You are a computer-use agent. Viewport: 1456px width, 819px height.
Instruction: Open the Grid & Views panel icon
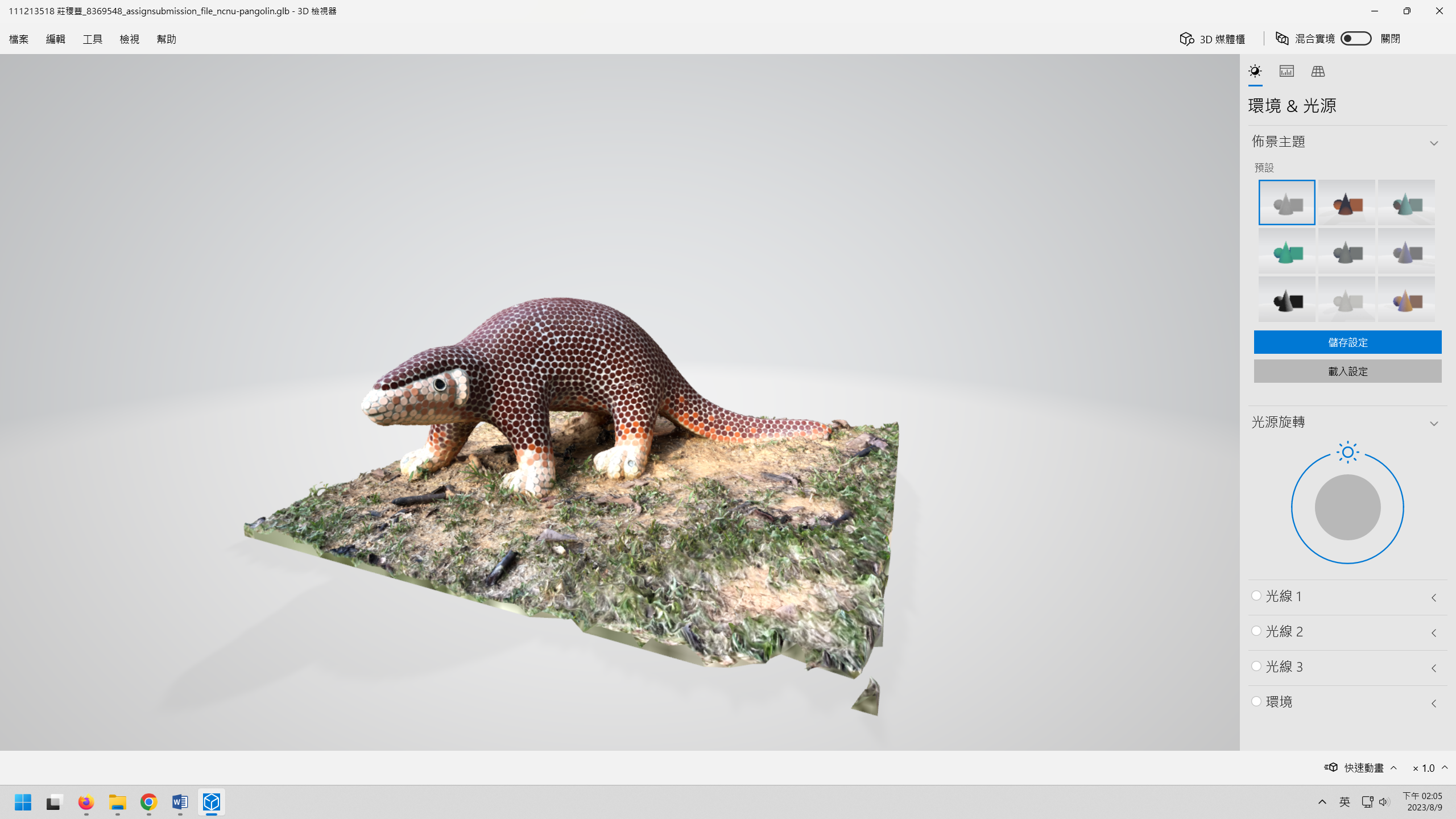coord(1318,71)
